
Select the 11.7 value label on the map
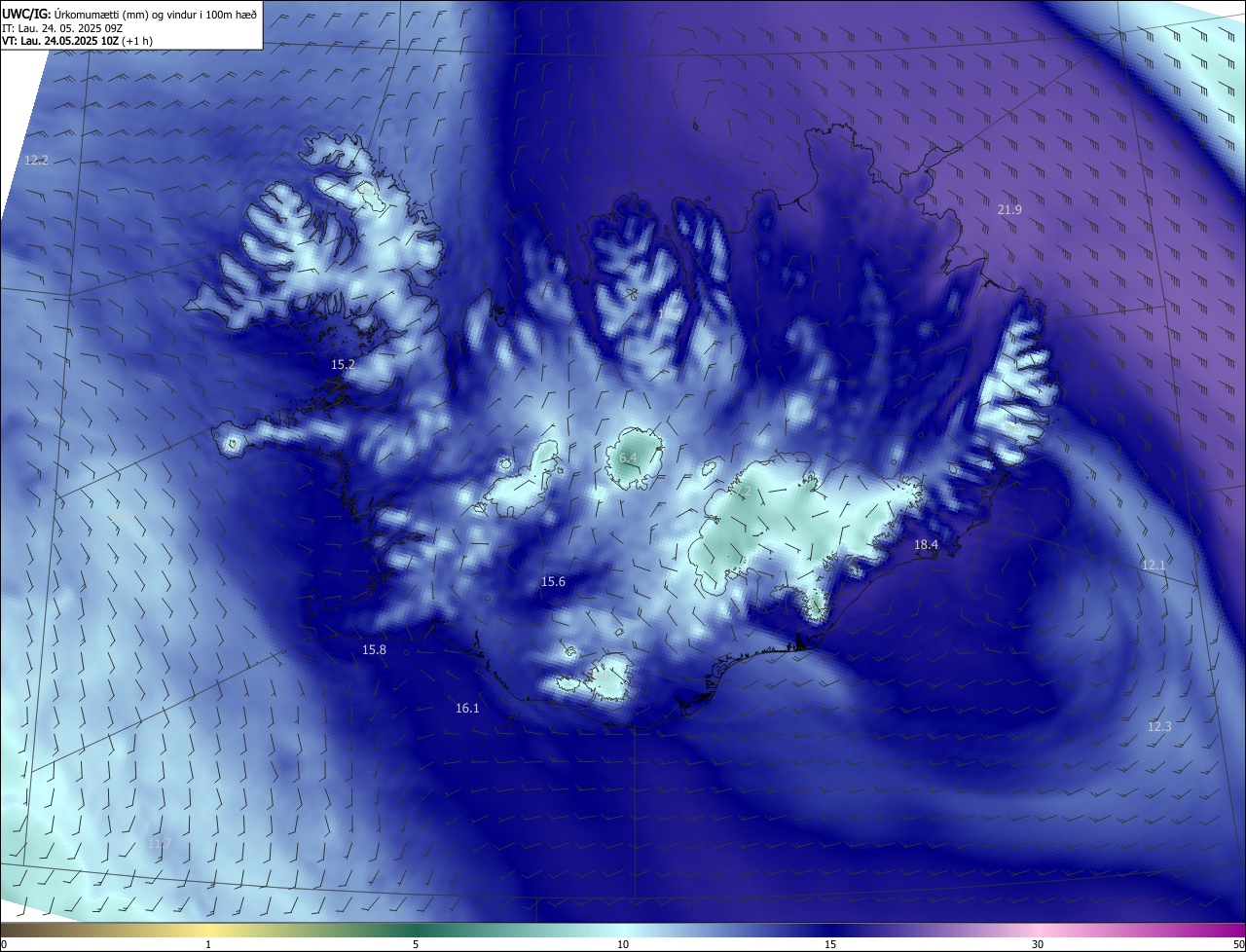(x=160, y=843)
